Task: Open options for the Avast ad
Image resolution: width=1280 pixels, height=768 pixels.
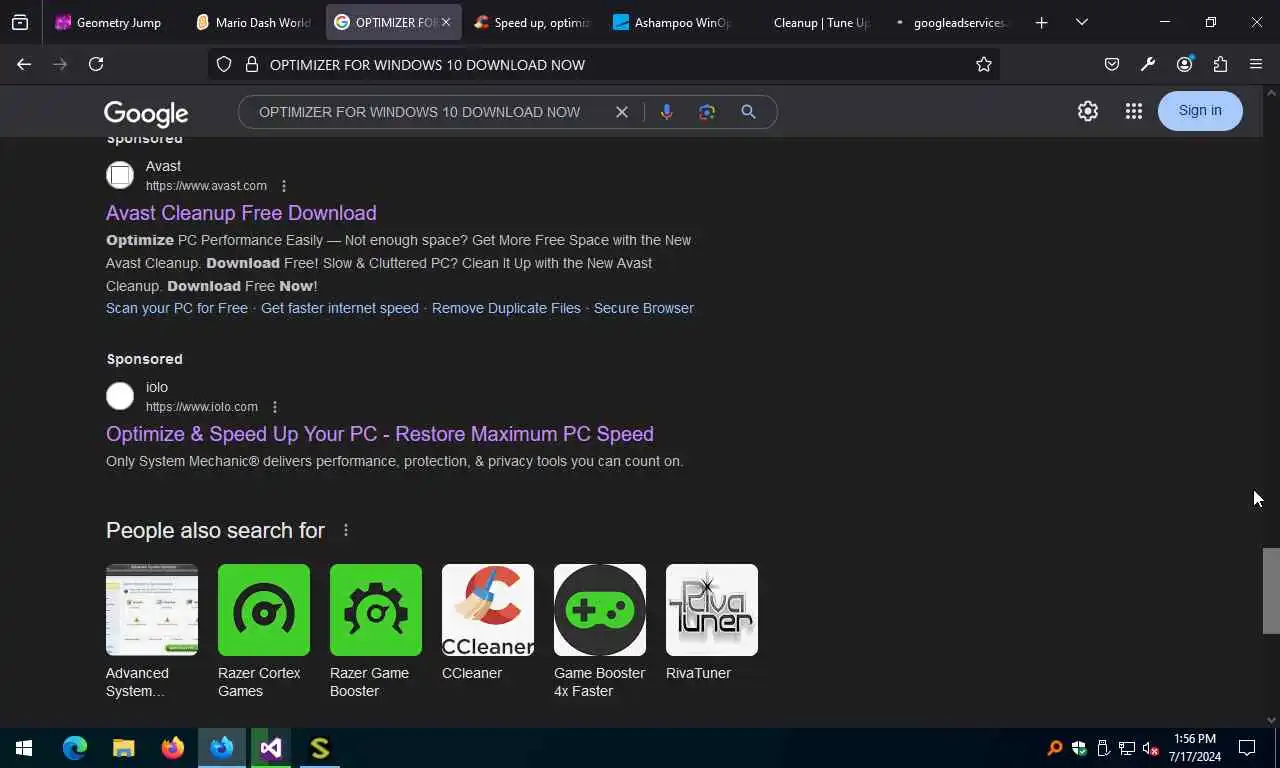Action: tap(284, 186)
